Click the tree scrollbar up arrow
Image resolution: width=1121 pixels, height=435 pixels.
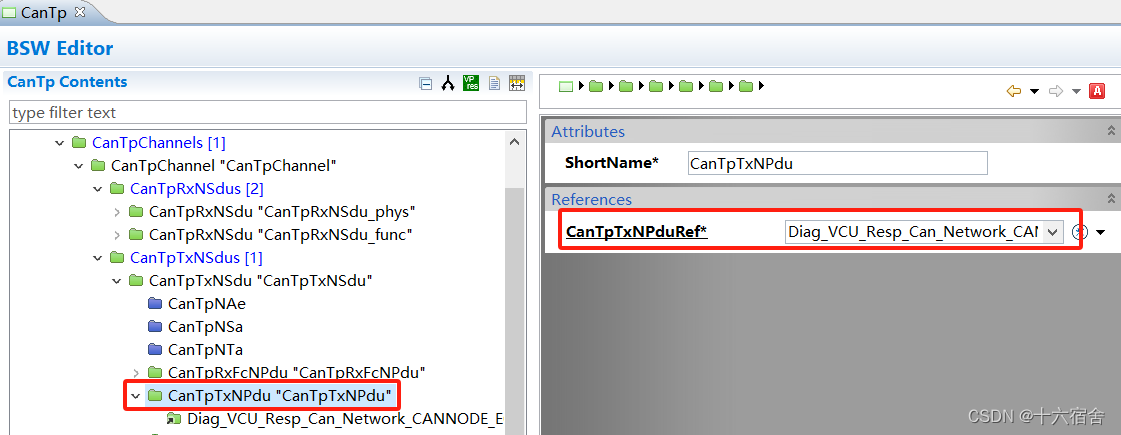(x=514, y=142)
